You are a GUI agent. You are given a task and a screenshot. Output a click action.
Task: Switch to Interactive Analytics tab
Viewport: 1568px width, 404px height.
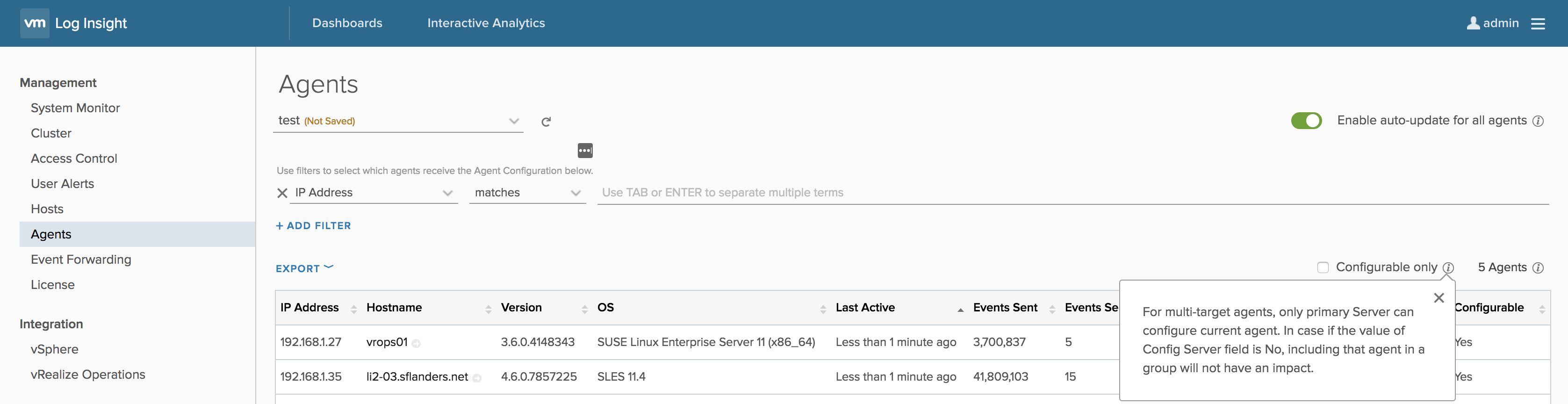[486, 23]
